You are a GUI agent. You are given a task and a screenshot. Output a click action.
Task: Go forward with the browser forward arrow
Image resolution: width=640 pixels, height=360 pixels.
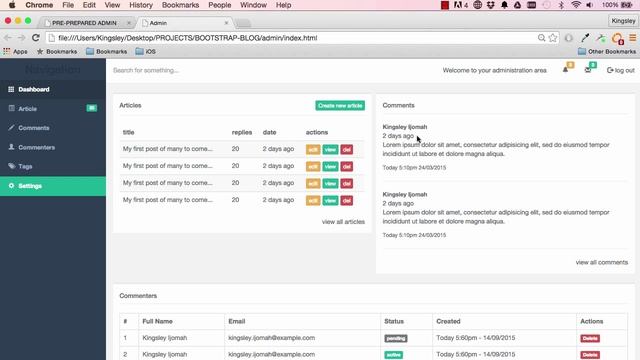tap(21, 38)
